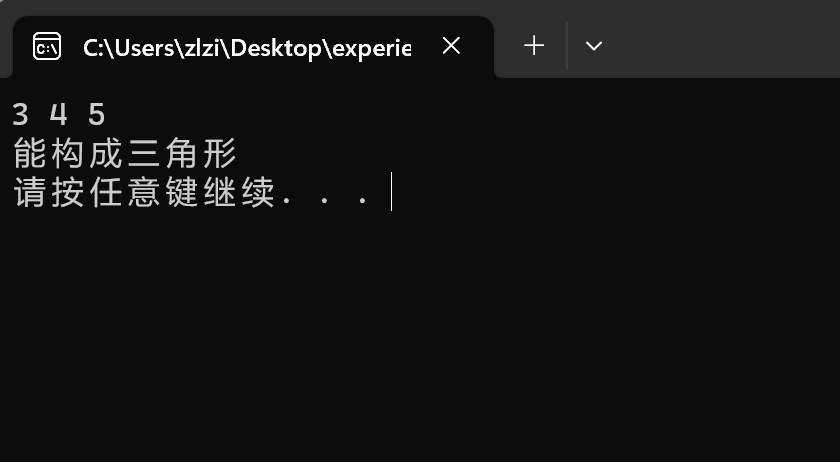Click the 能 character starting the second line
This screenshot has height=462, width=840.
(29, 154)
